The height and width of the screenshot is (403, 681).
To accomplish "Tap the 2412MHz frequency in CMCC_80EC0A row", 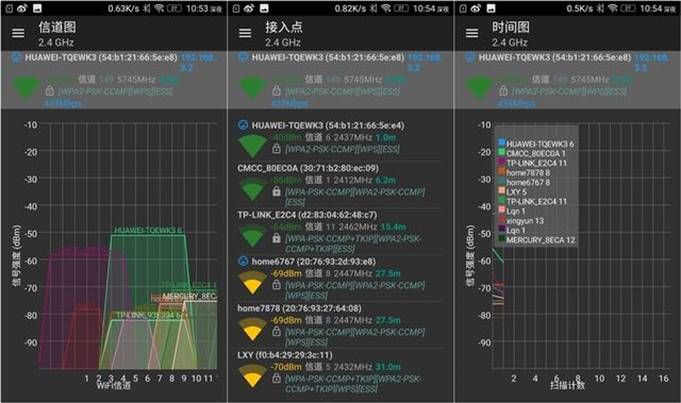I will [x=353, y=180].
